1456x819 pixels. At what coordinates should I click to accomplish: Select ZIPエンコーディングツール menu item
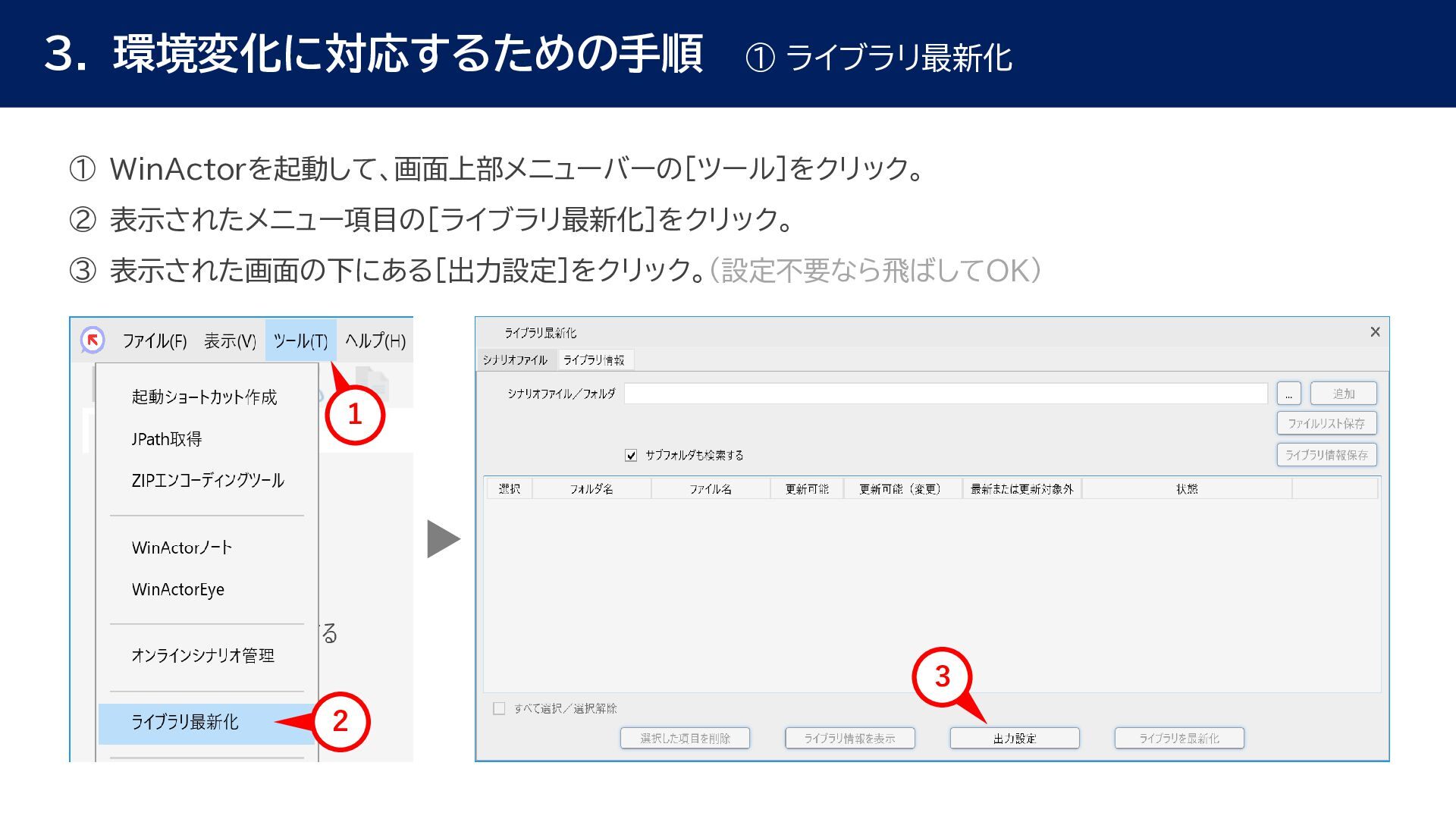(x=208, y=480)
